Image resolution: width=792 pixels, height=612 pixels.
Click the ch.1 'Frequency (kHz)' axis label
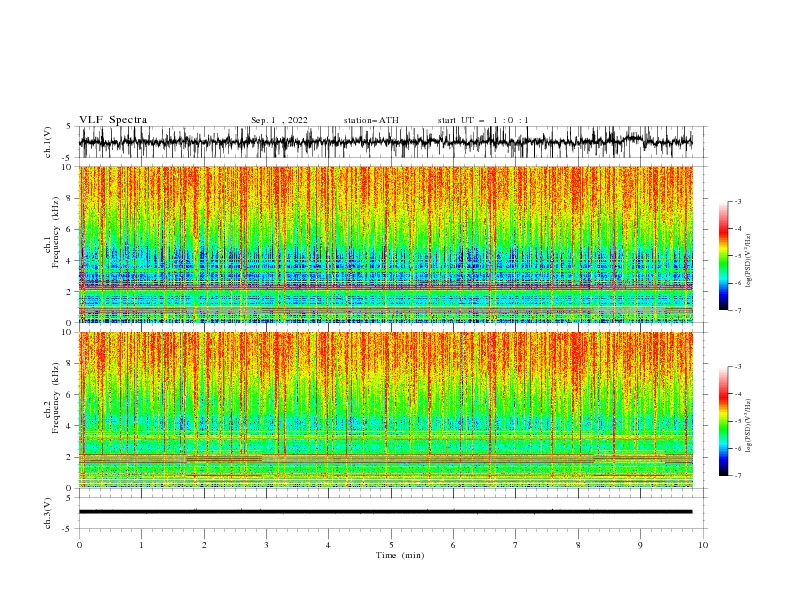[56, 233]
